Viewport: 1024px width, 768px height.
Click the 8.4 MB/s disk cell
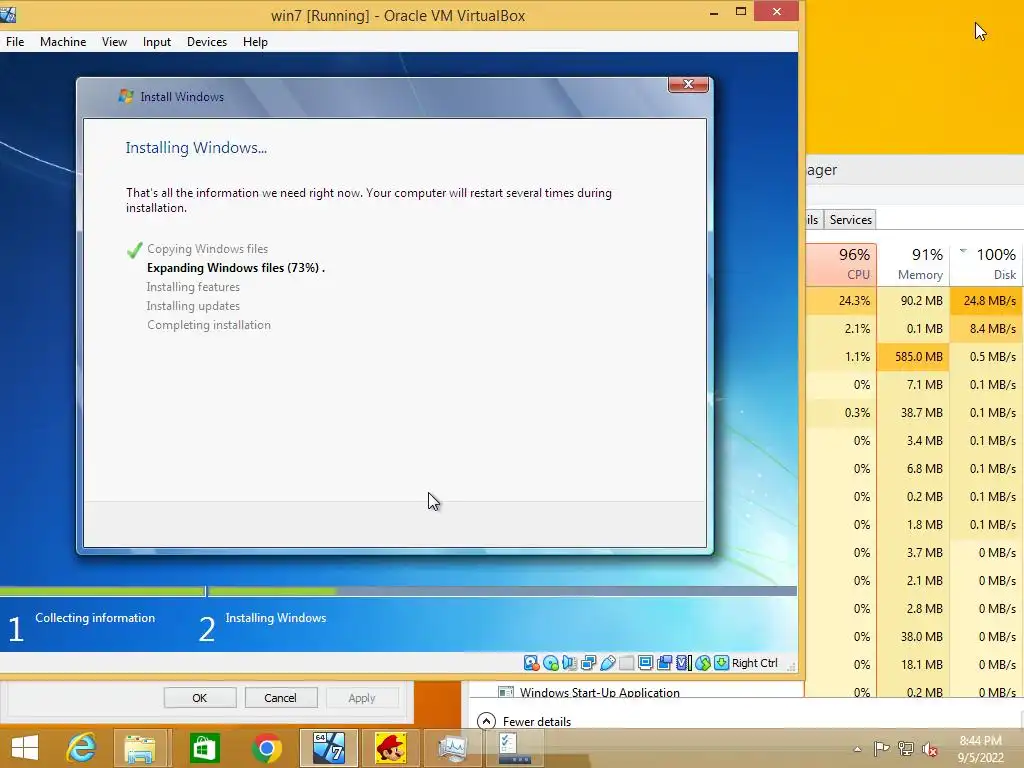tap(987, 328)
